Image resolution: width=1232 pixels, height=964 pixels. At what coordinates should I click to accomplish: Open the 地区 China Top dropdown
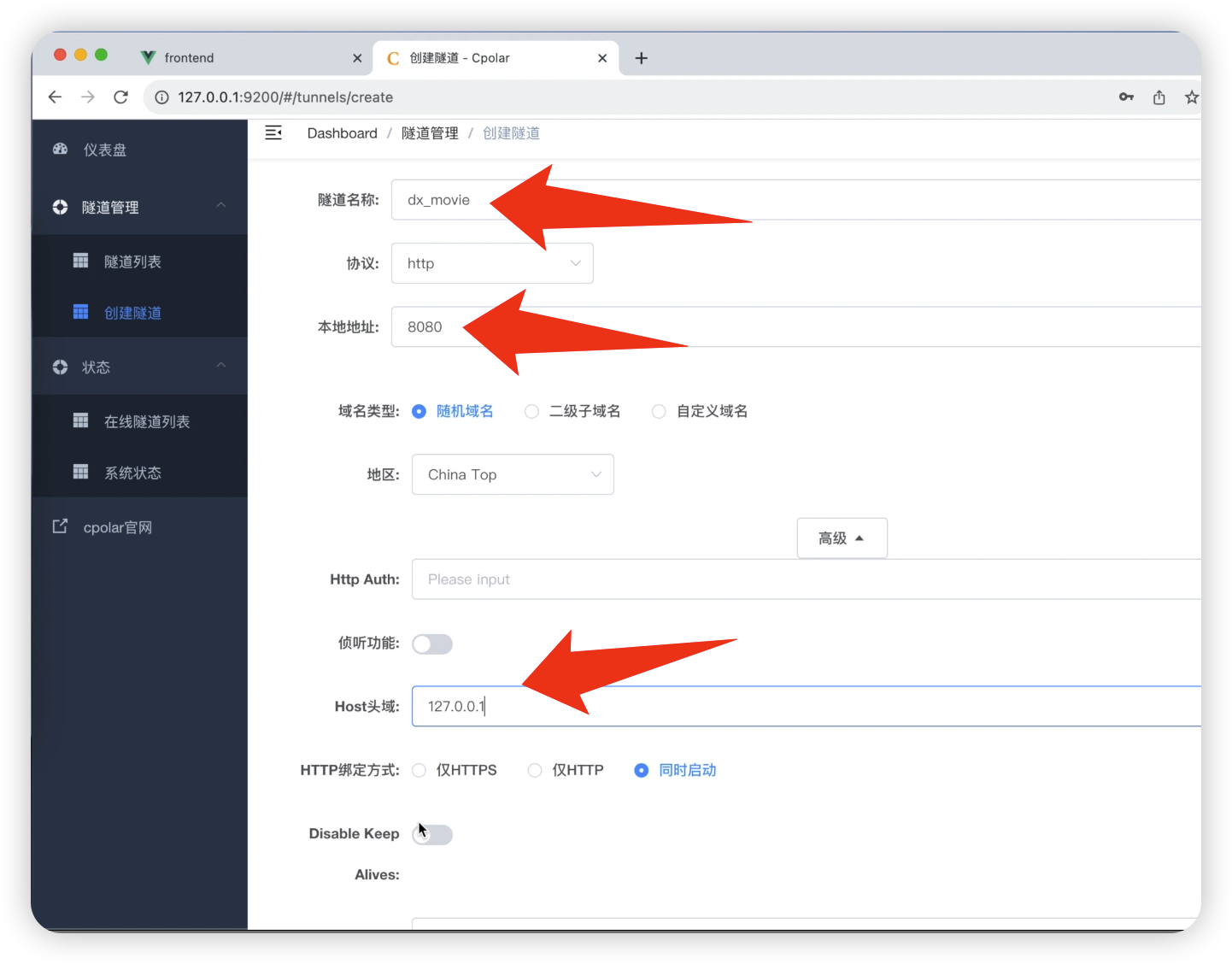click(x=513, y=474)
